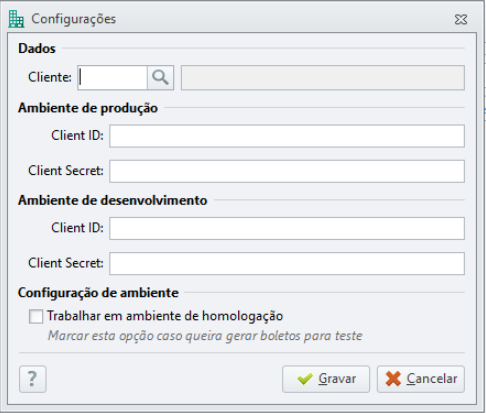Image resolution: width=486 pixels, height=413 pixels.
Task: Click the magnifier search icon beside Cliente
Action: pos(160,78)
